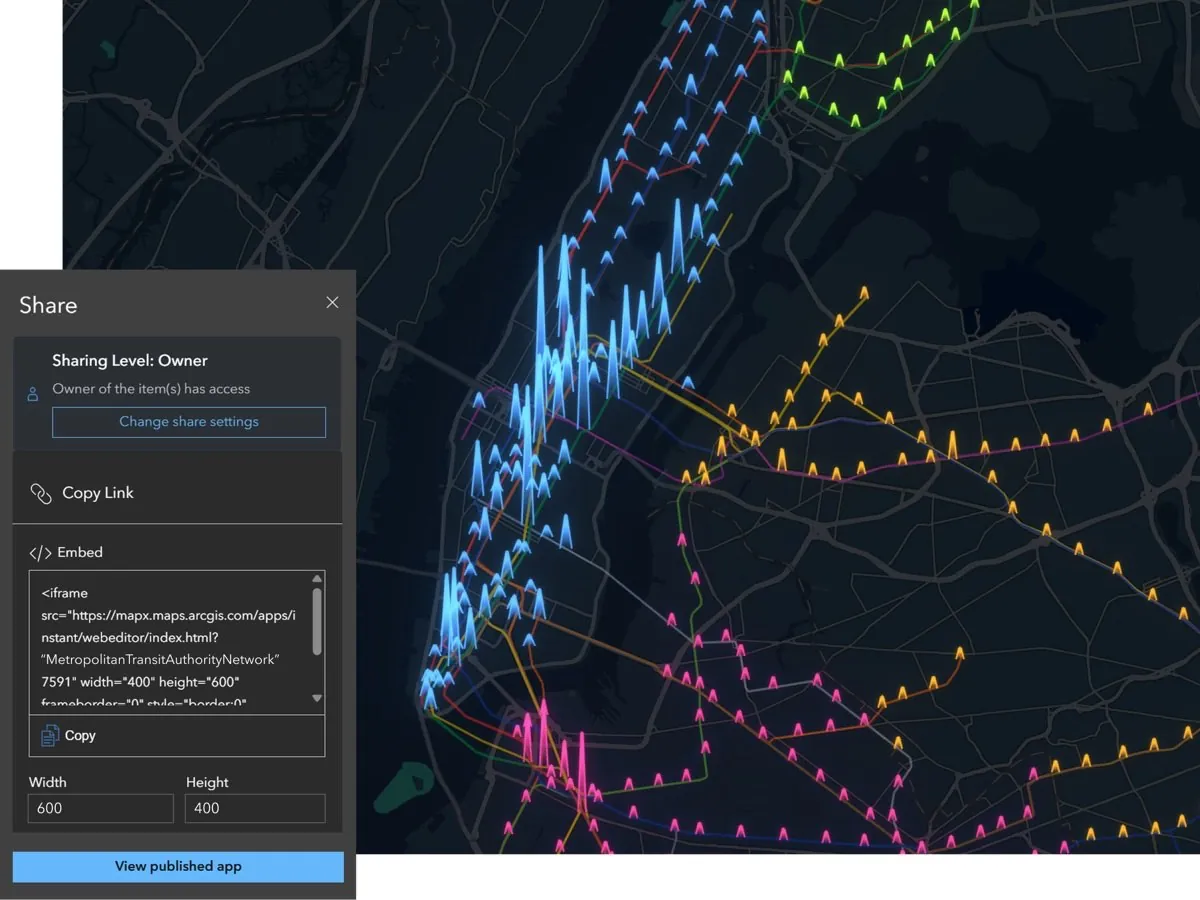
Task: Click the Copy Link chain icon
Action: click(41, 493)
